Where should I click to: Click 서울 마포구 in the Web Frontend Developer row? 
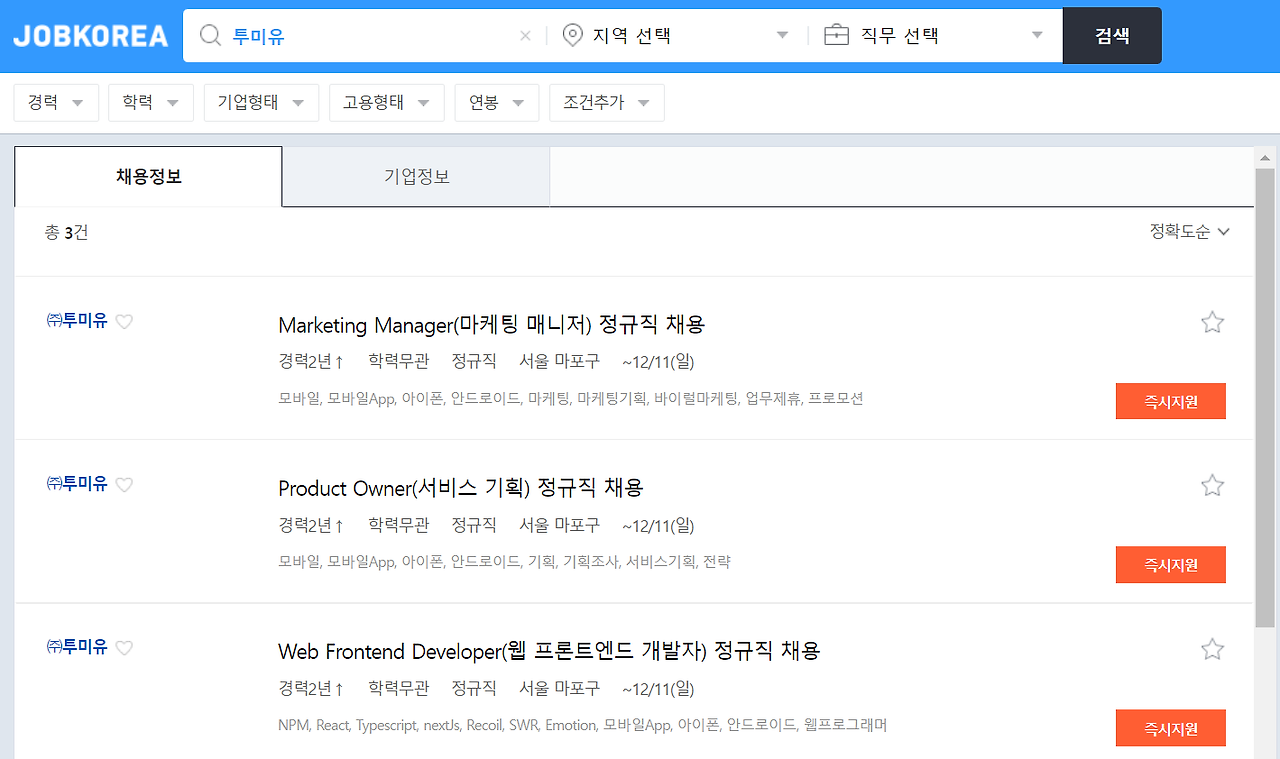tap(559, 688)
